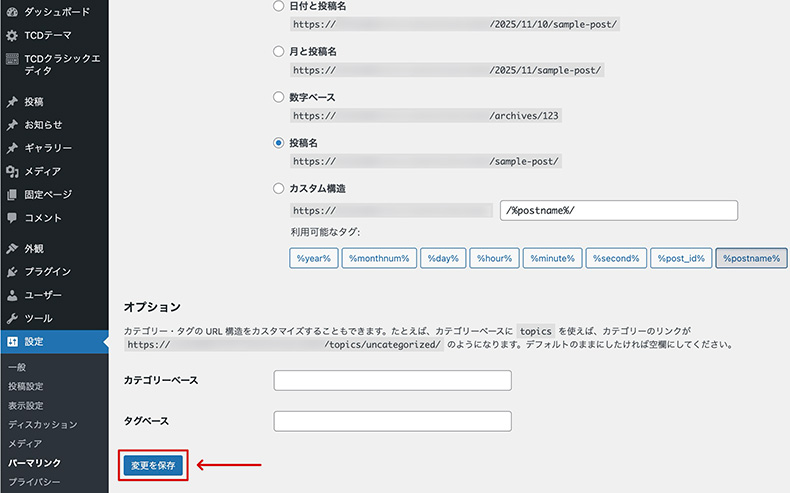Open 設定 menu in sidebar
The image size is (790, 493).
[x=54, y=341]
